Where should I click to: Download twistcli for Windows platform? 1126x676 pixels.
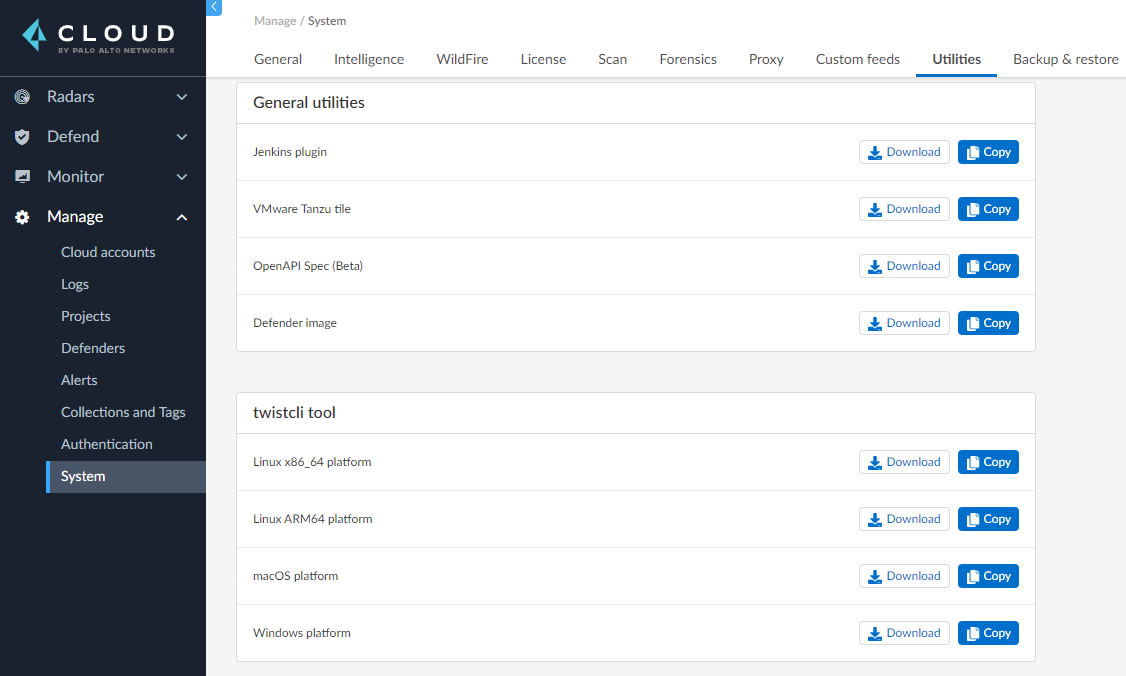click(x=904, y=633)
